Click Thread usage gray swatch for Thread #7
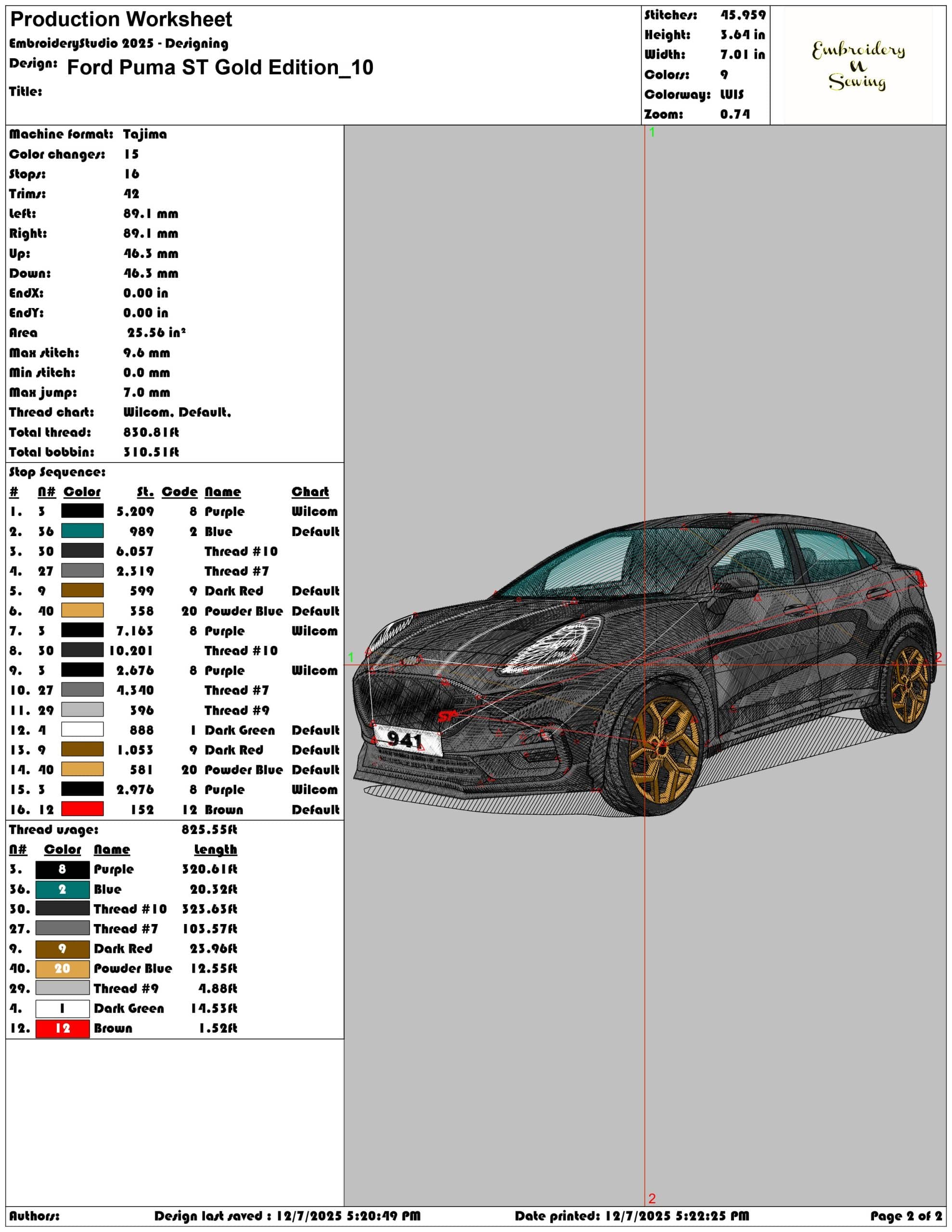952x1232 pixels. tap(63, 928)
